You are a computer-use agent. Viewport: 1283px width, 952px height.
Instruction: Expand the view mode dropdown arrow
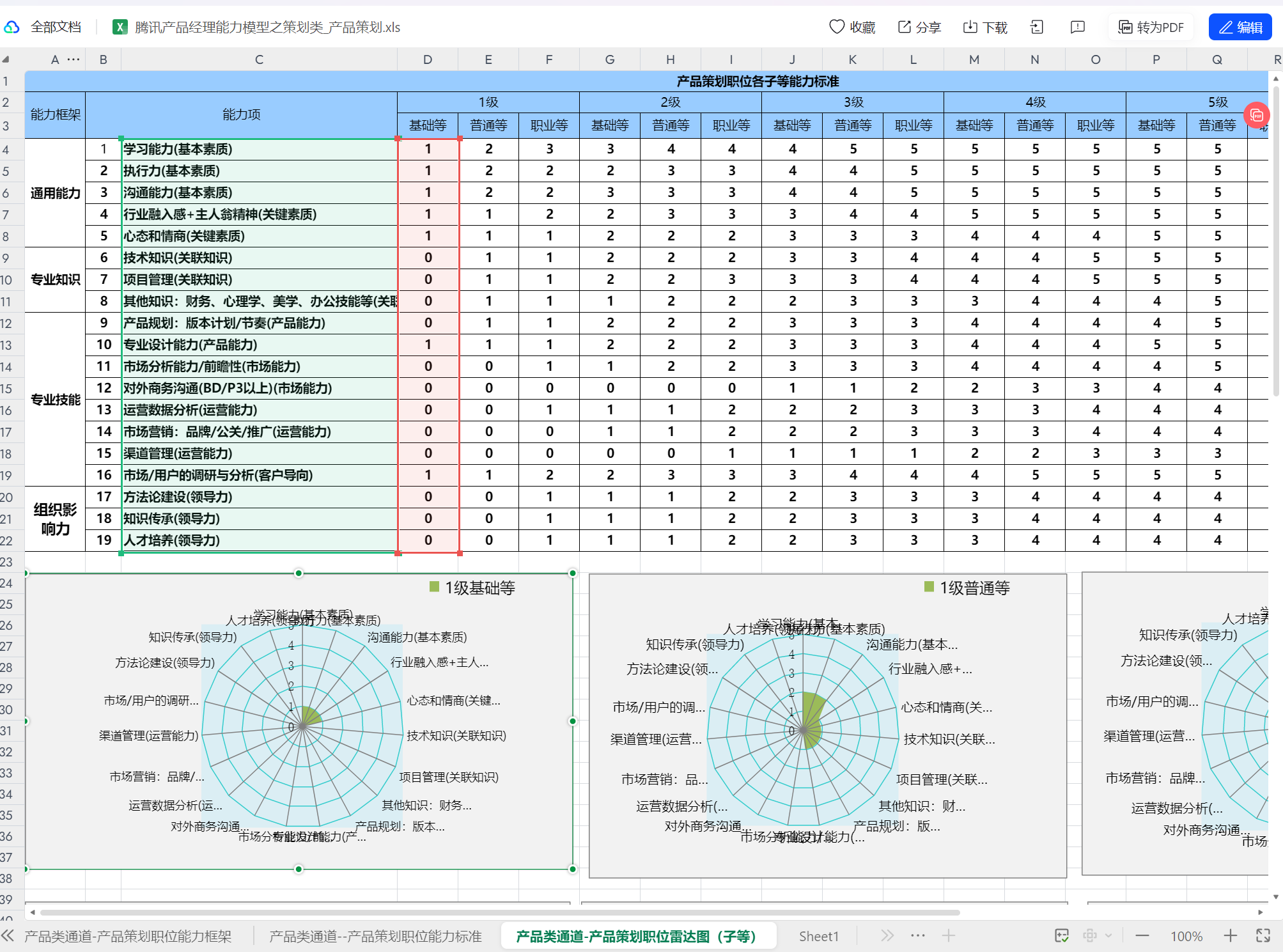(x=1108, y=936)
